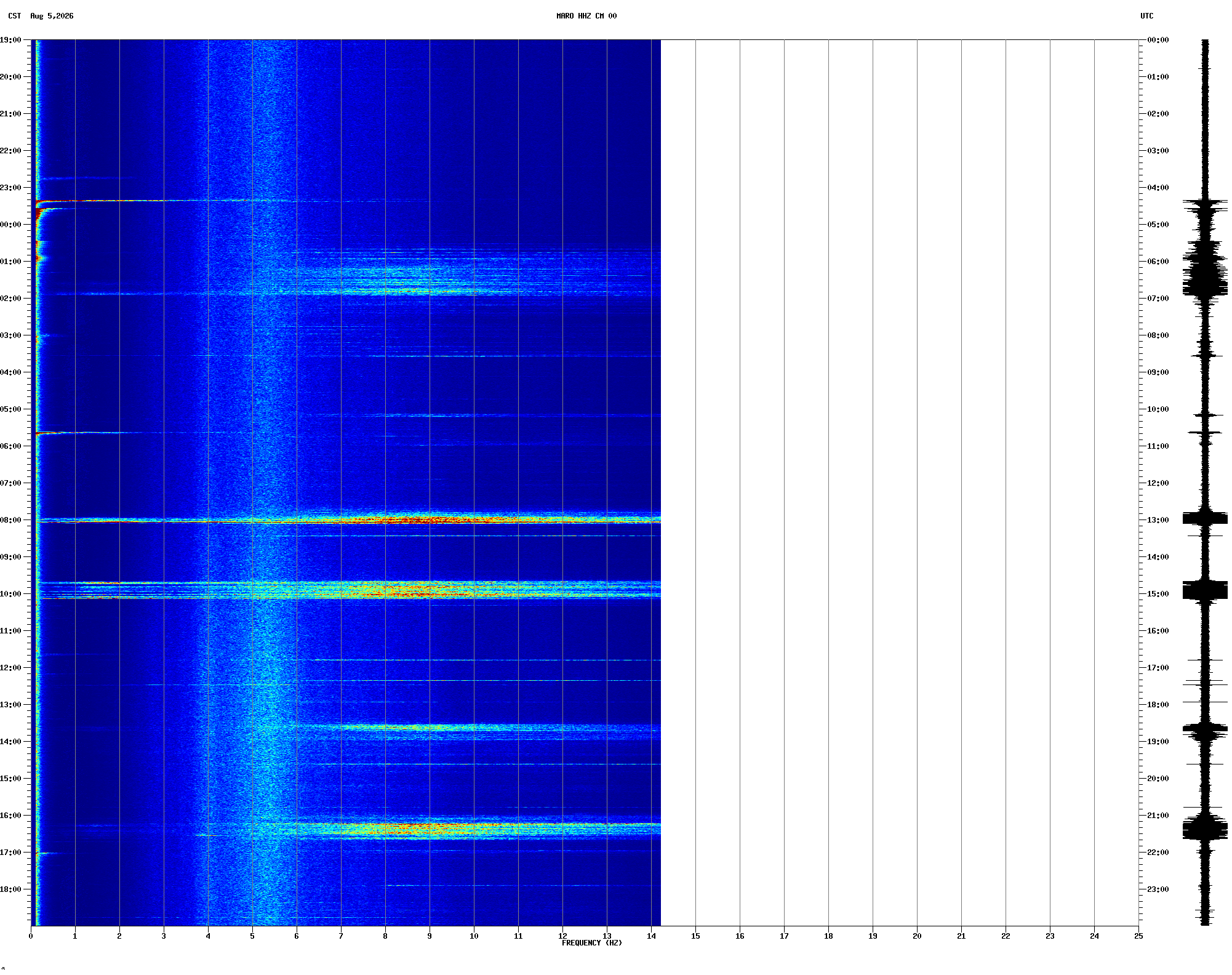Select the 23:00 CST time marker
Screen dimensions: 1232x975
tap(10, 188)
